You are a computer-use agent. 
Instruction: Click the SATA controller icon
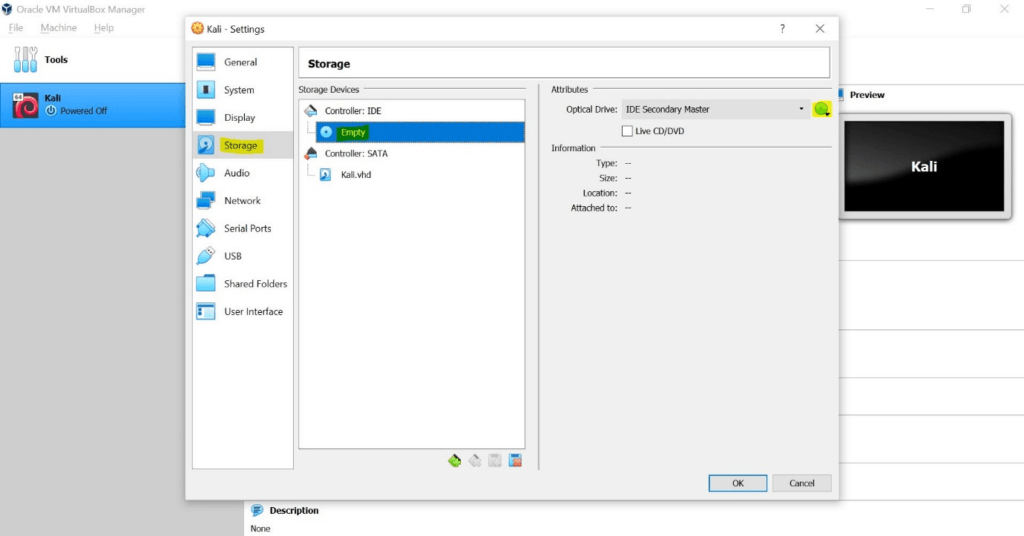(311, 153)
